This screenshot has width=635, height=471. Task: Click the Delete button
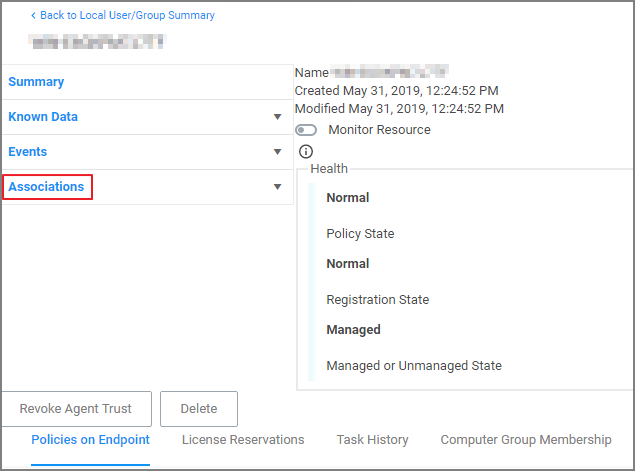click(x=198, y=409)
